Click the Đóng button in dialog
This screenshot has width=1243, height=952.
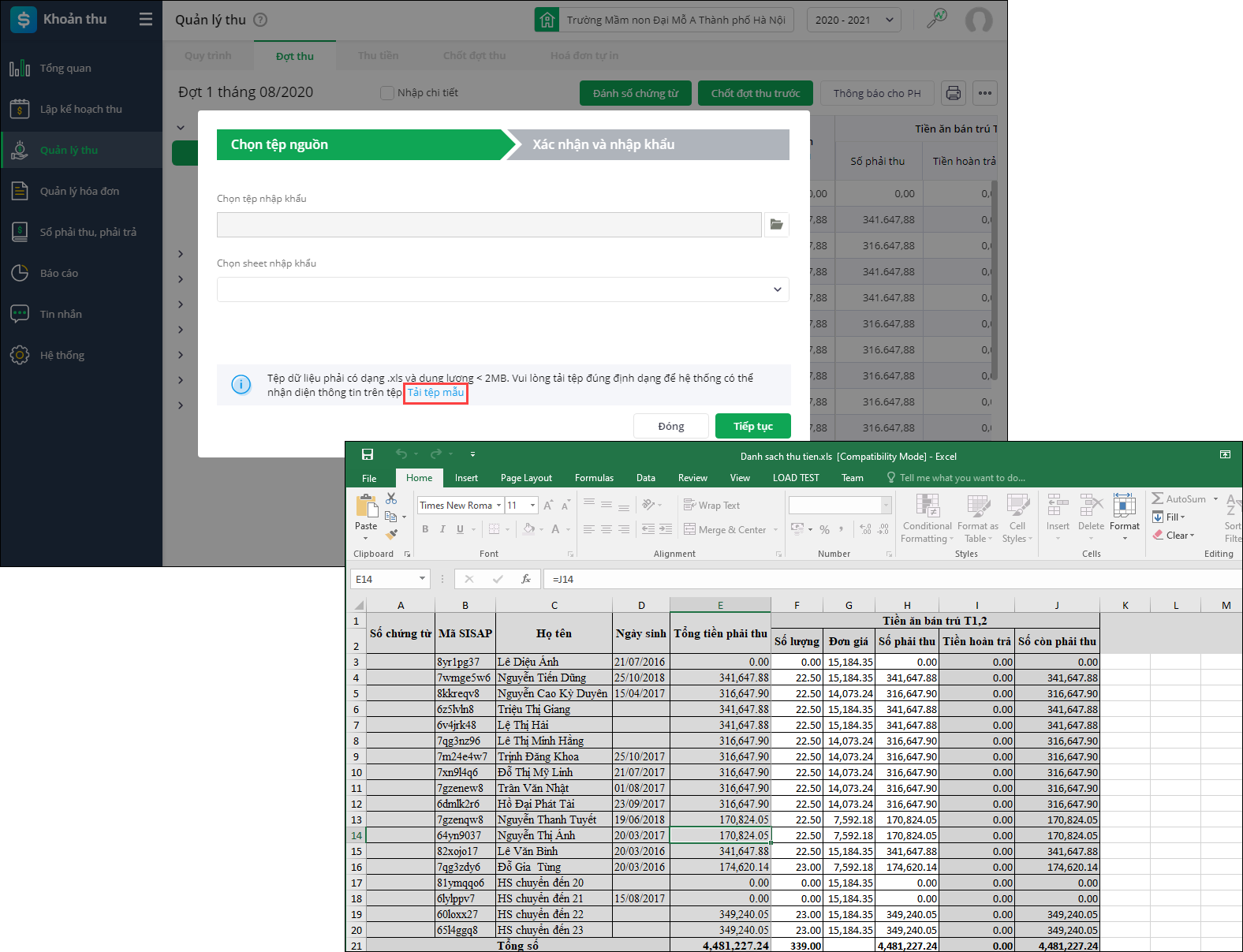(x=671, y=426)
